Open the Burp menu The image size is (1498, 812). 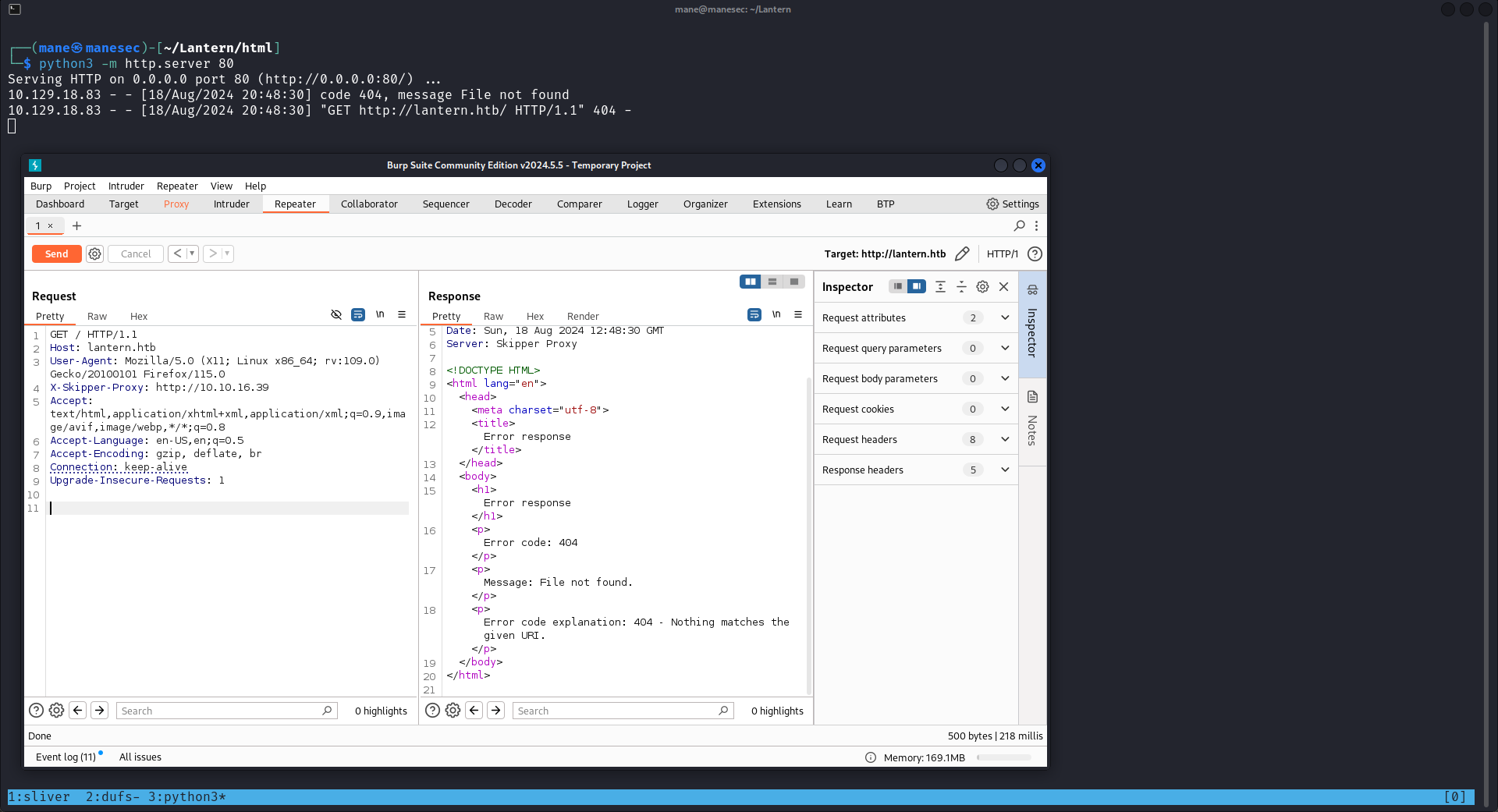point(41,186)
